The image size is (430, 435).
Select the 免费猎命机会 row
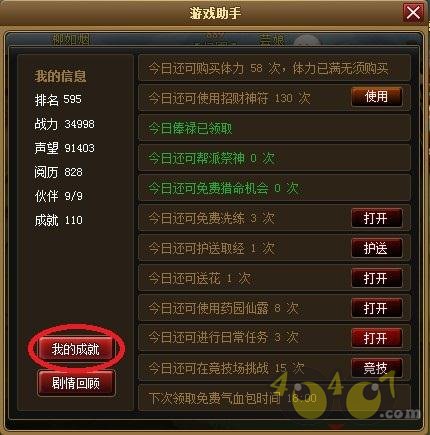tap(274, 188)
